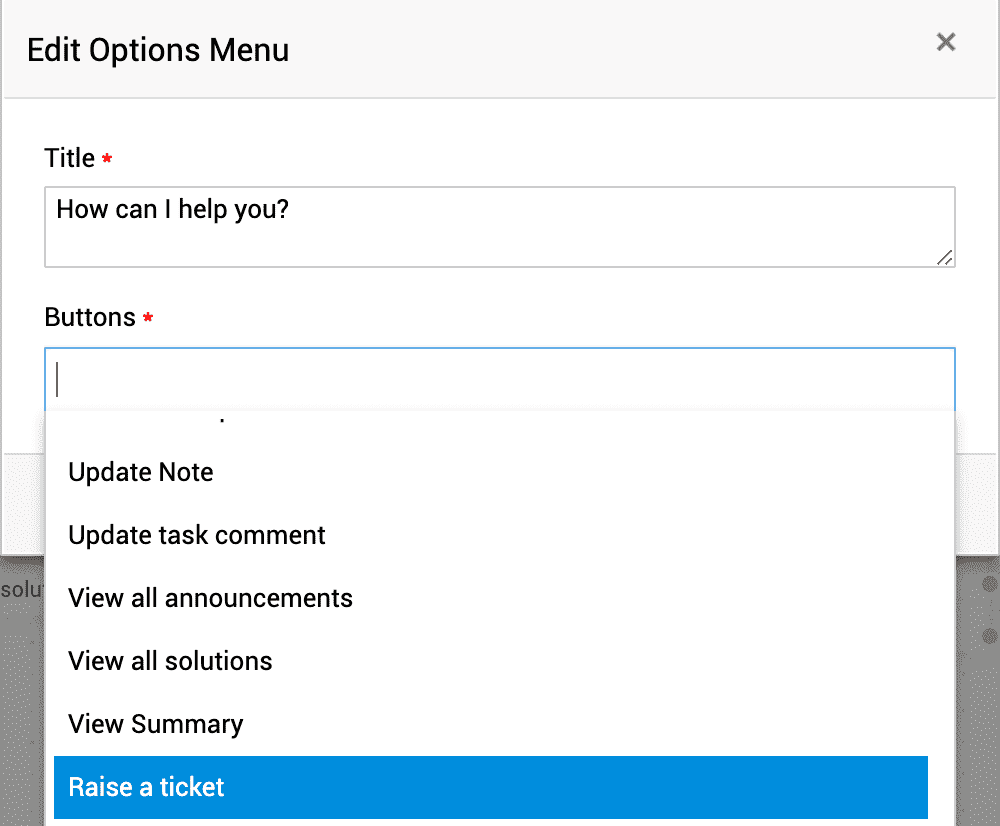Click the X icon in the dialog corner
Screen dimensions: 1000x826
click(x=945, y=42)
